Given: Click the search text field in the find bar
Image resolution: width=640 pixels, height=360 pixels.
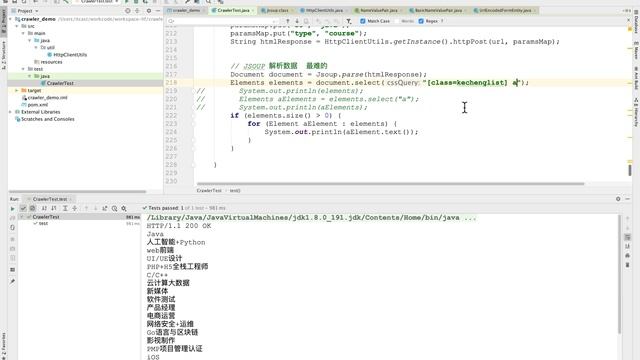Looking at the screenshot, I should pyautogui.click(x=222, y=21).
